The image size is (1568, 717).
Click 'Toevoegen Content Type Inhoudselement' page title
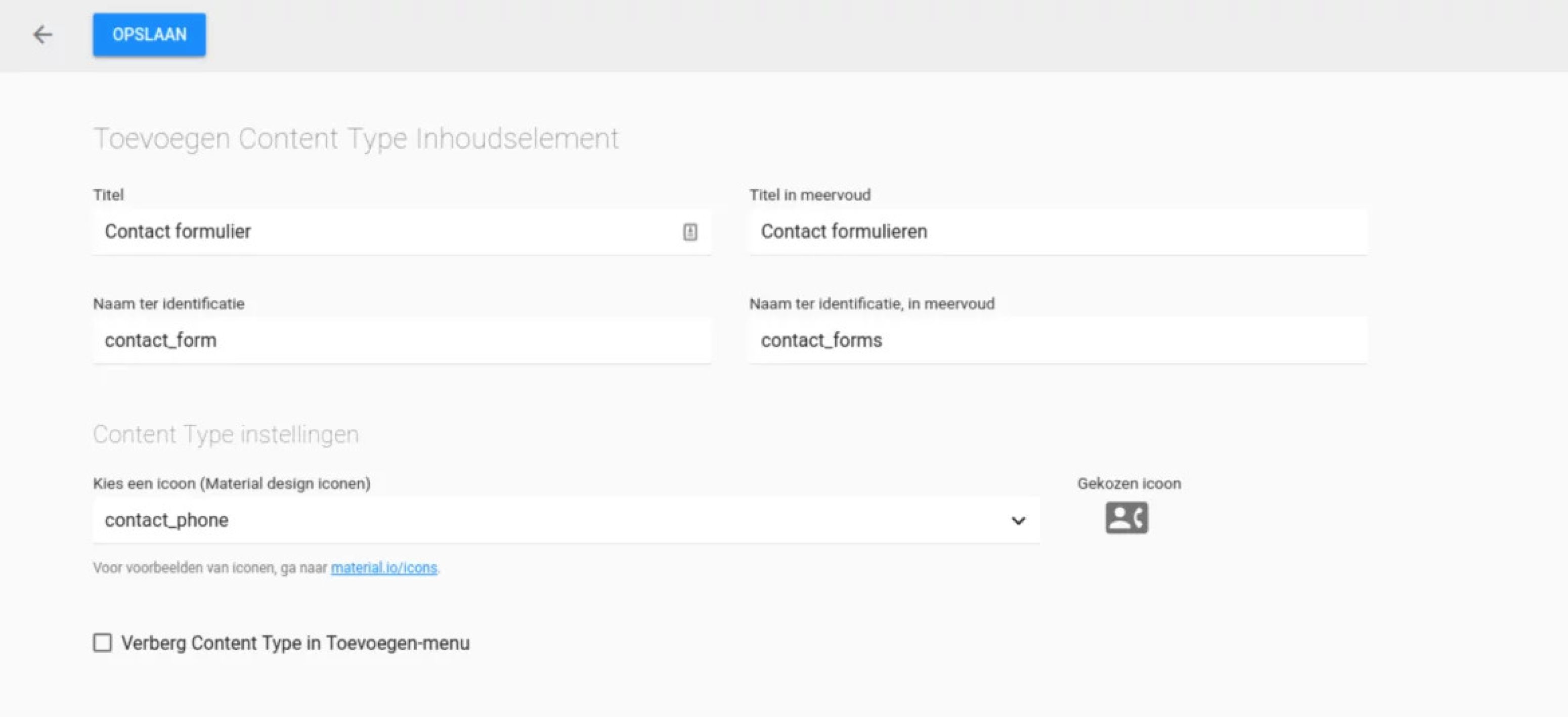click(x=356, y=138)
